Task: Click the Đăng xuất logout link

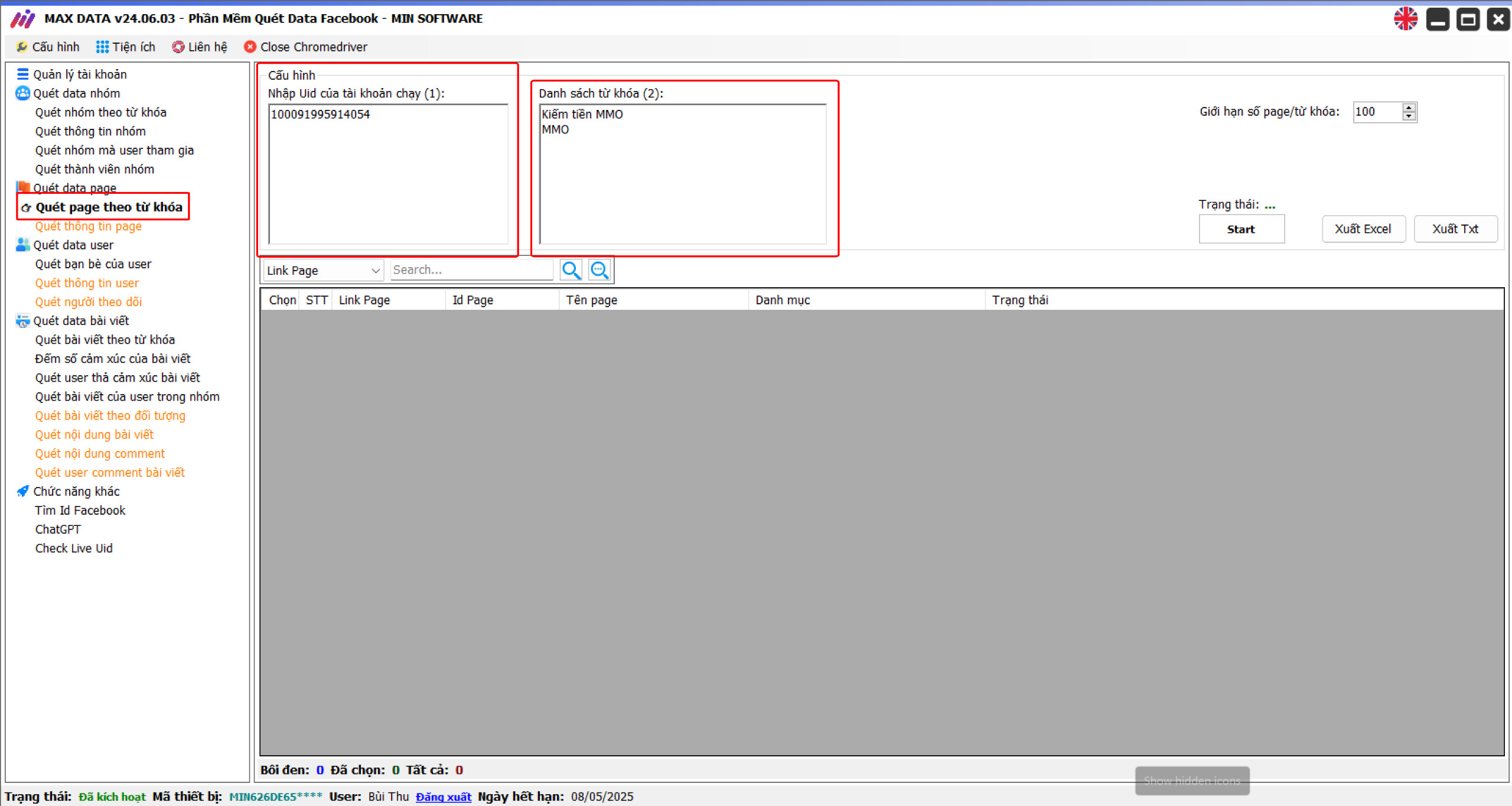Action: (443, 797)
